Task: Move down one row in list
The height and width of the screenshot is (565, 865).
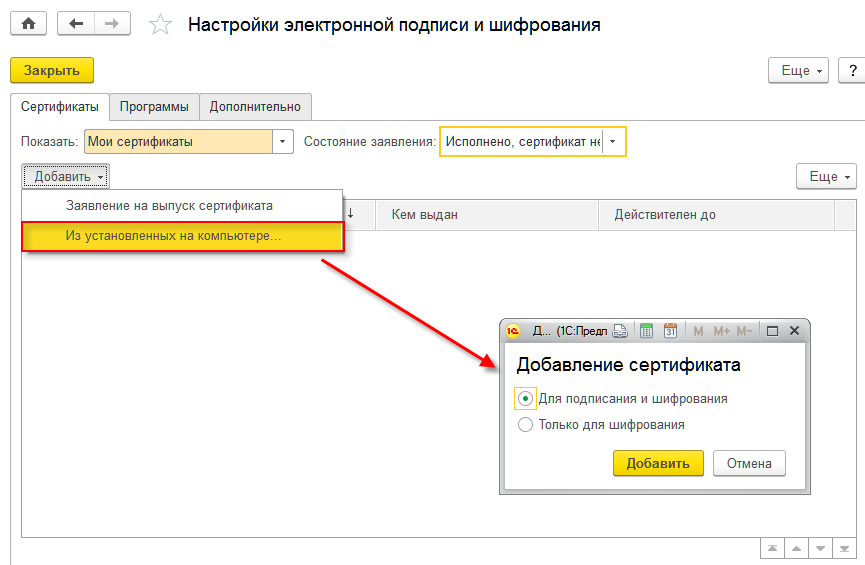Action: [820, 548]
